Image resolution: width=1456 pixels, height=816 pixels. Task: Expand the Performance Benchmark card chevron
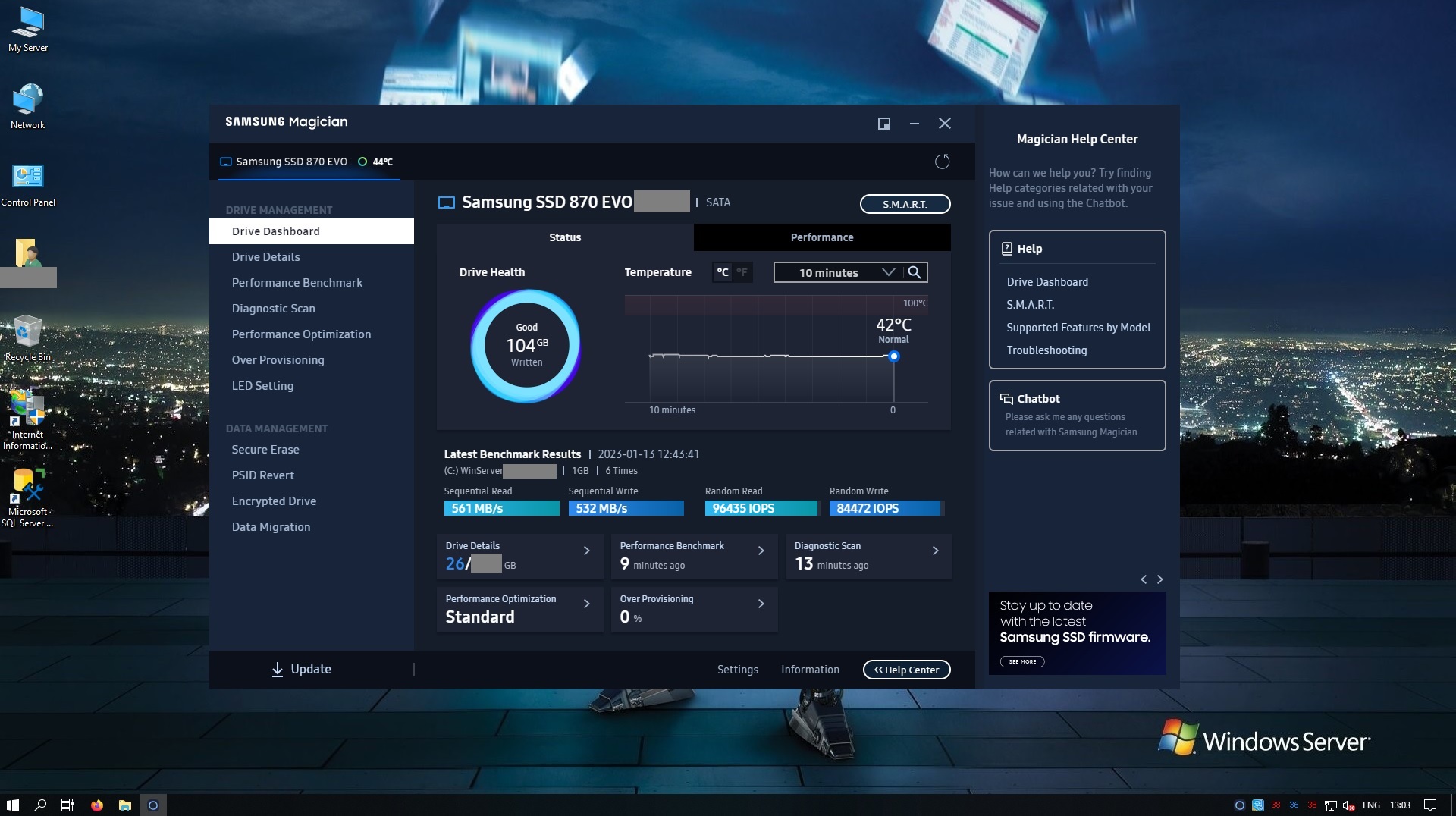761,551
